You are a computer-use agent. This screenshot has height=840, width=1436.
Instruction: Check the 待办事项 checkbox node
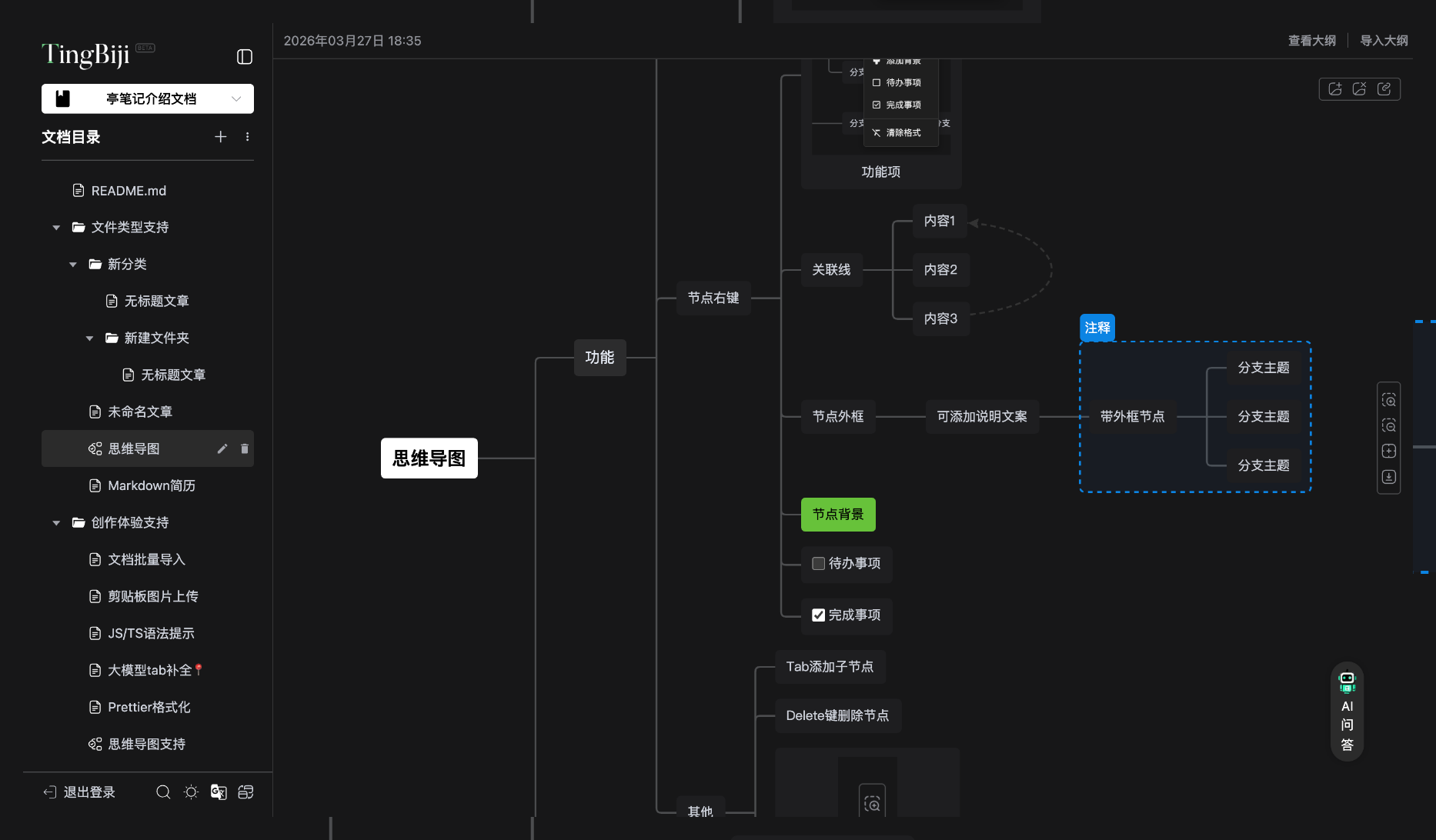pyautogui.click(x=818, y=564)
